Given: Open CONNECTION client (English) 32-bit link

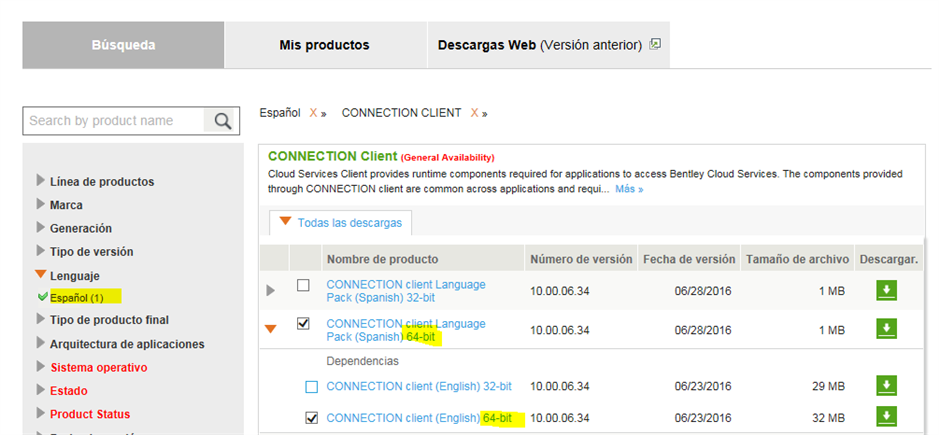Looking at the screenshot, I should 419,386.
